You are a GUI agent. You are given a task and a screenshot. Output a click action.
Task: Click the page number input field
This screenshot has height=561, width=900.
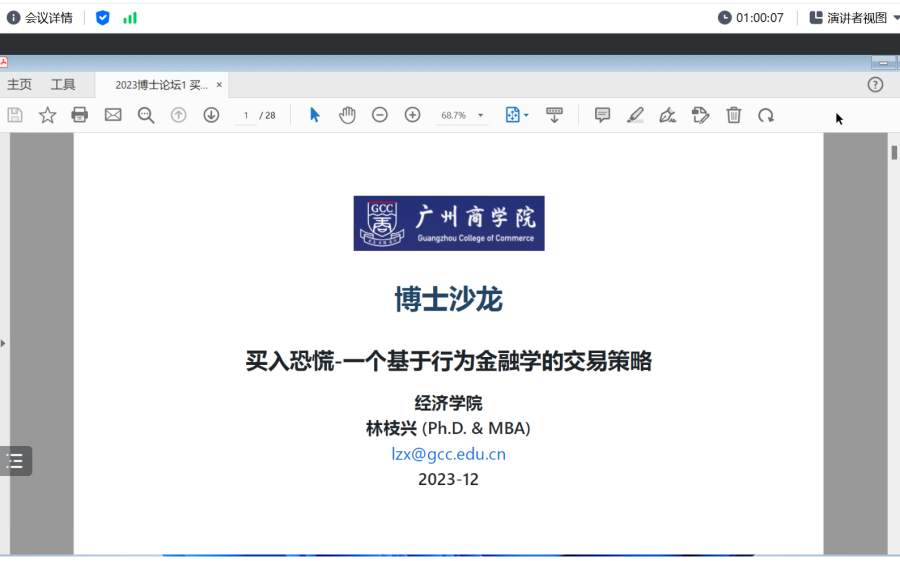[246, 116]
